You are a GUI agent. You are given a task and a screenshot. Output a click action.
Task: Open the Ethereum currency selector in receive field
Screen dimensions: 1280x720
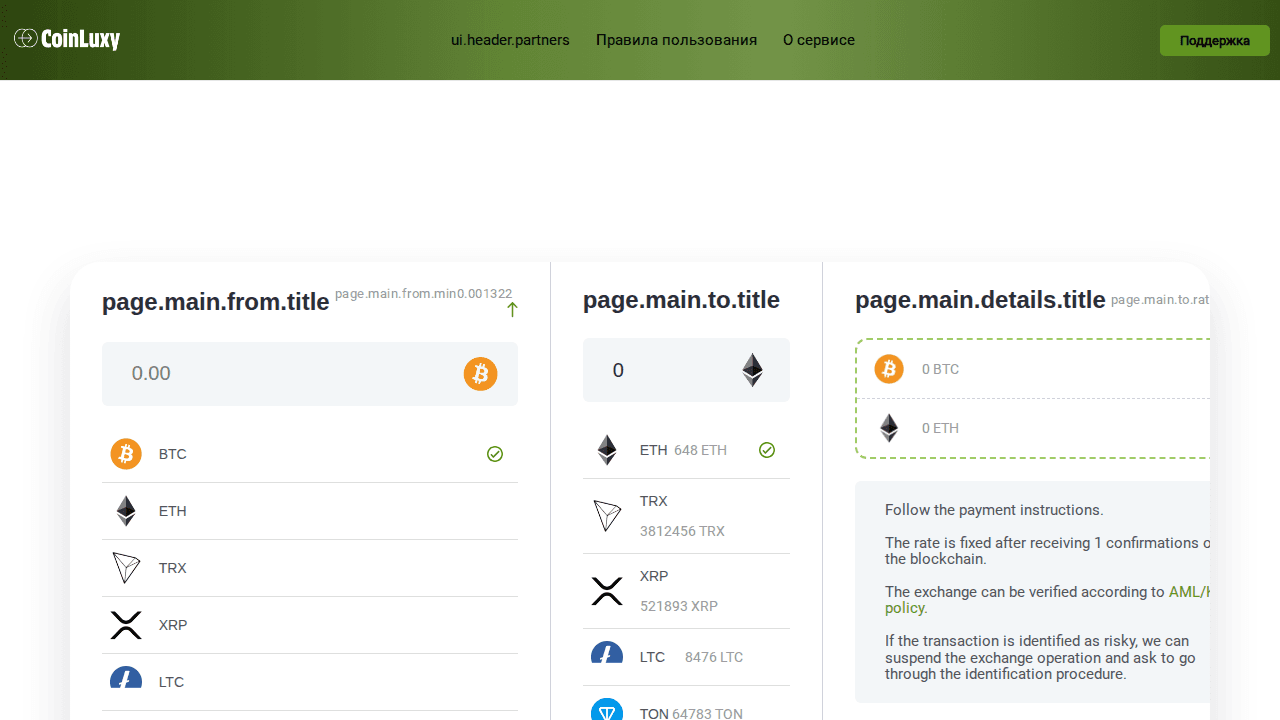tap(753, 370)
